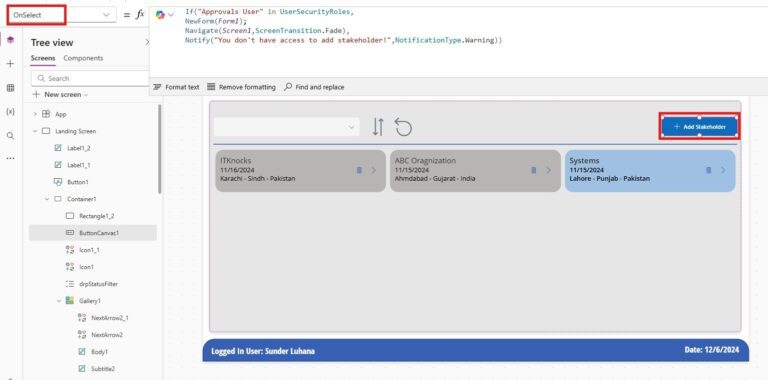The height and width of the screenshot is (380, 768).
Task: Click Find and replace button
Action: tap(314, 87)
